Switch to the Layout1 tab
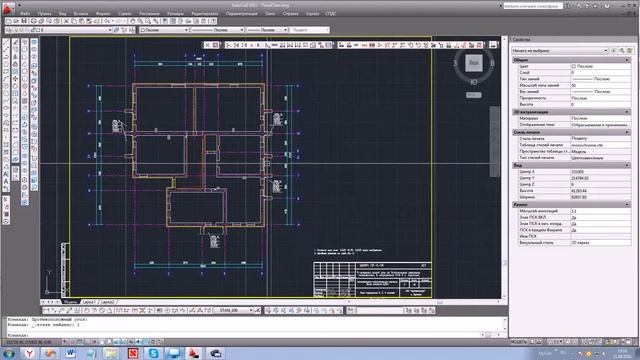The height and width of the screenshot is (360, 640). pos(89,302)
